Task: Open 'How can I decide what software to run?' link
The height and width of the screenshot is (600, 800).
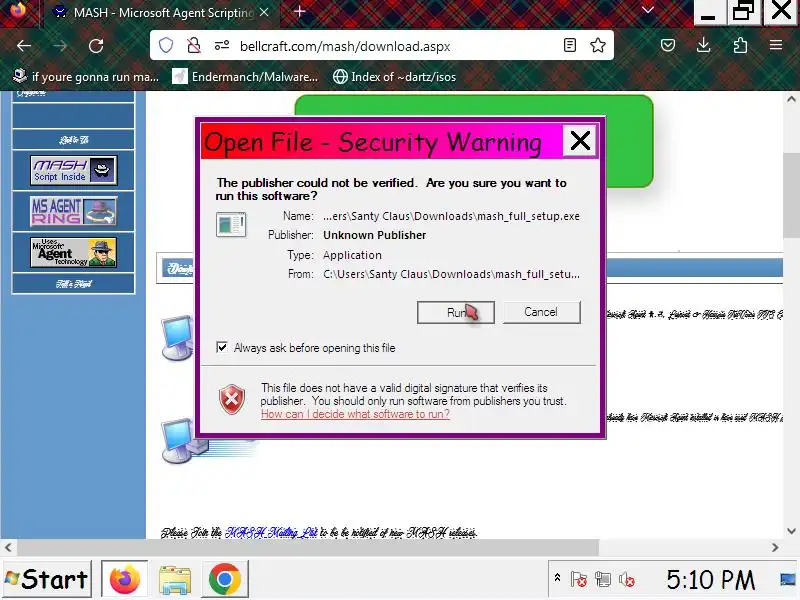Action: tap(355, 414)
